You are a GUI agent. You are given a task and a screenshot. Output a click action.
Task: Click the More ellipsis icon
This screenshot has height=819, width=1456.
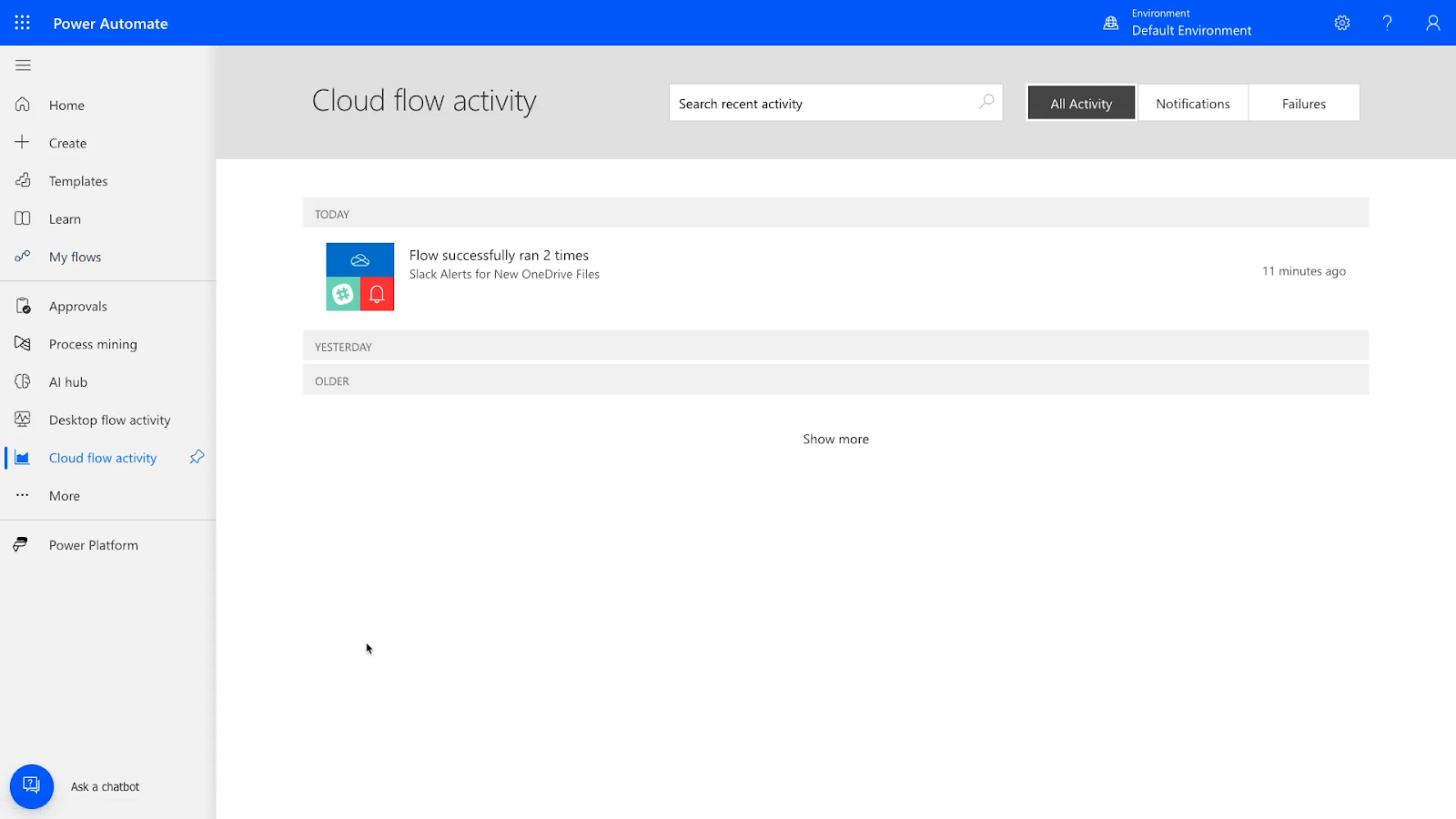pyautogui.click(x=23, y=495)
